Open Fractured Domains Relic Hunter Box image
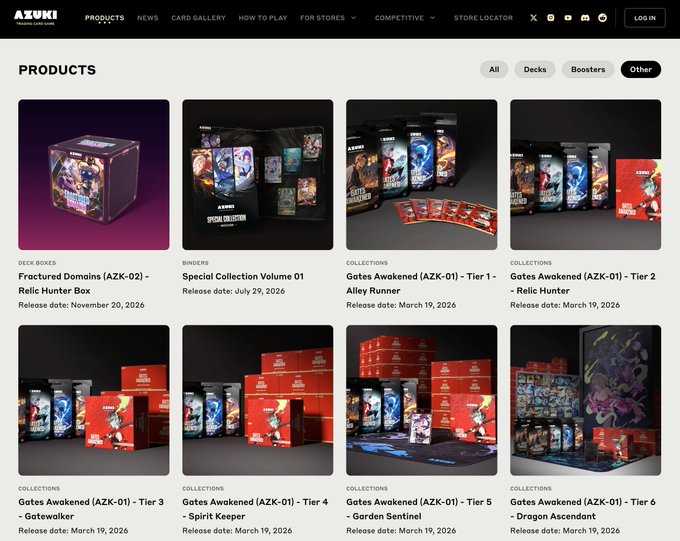This screenshot has width=680, height=541. click(x=94, y=174)
